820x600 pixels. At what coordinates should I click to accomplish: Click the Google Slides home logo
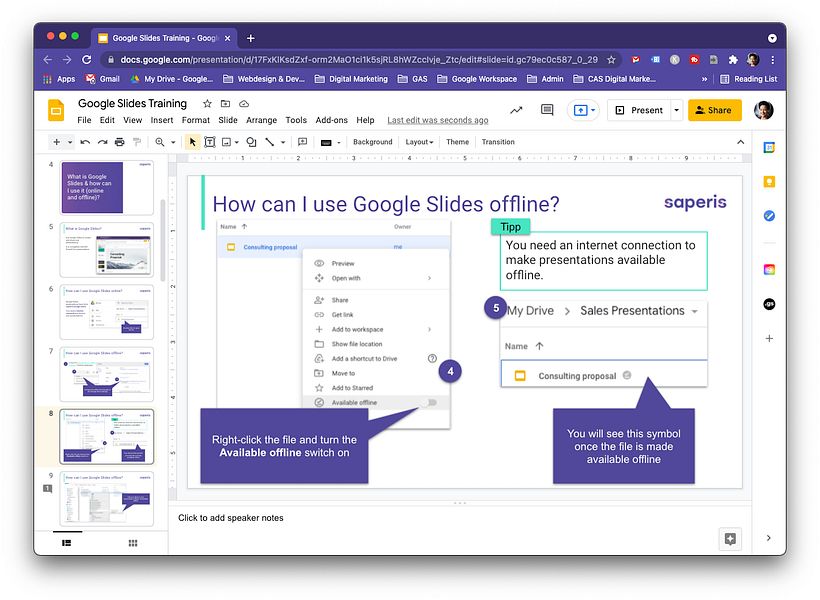(56, 110)
